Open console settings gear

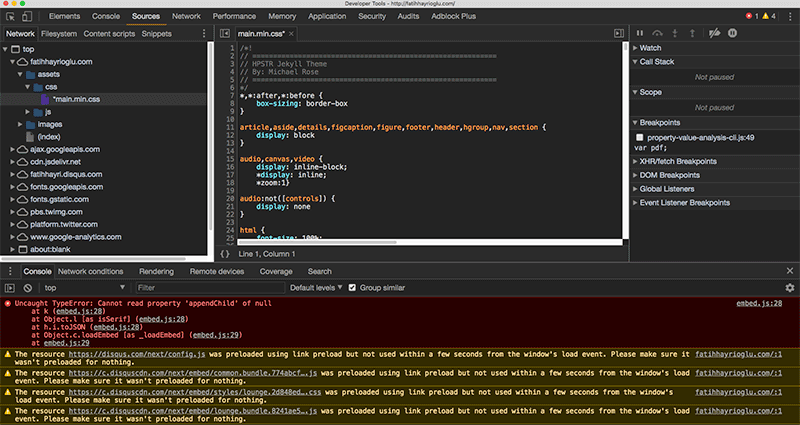point(790,288)
